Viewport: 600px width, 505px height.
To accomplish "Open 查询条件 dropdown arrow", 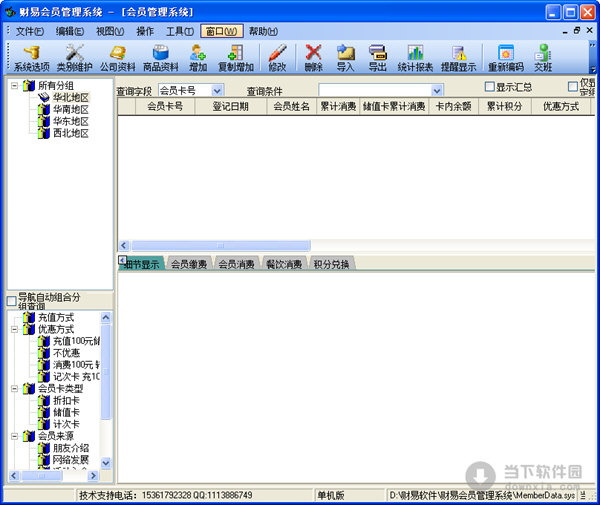I will click(437, 91).
